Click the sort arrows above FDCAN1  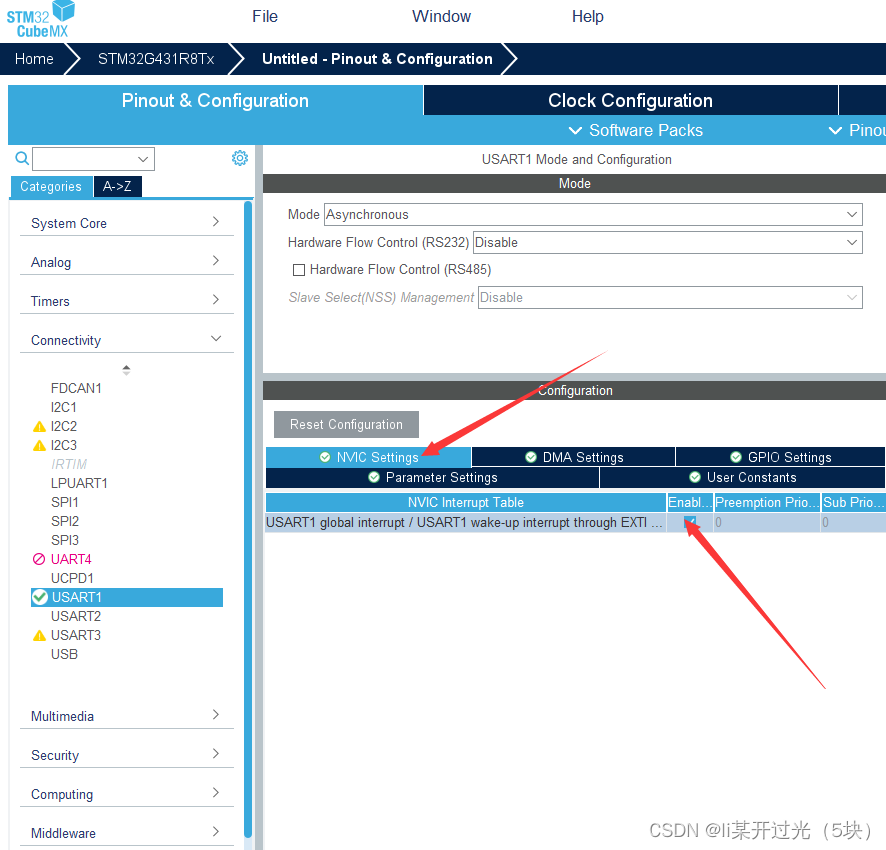point(126,370)
